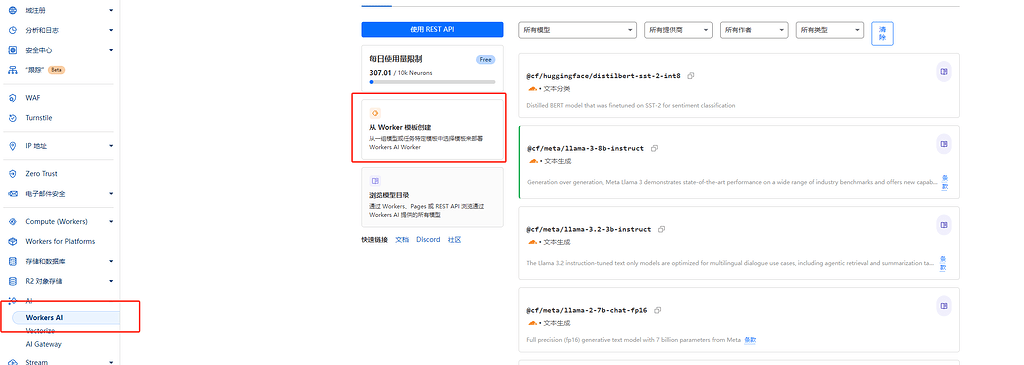The height and width of the screenshot is (365, 1024).
Task: Expand the 安全中心 sidebar arrow
Action: 112,50
